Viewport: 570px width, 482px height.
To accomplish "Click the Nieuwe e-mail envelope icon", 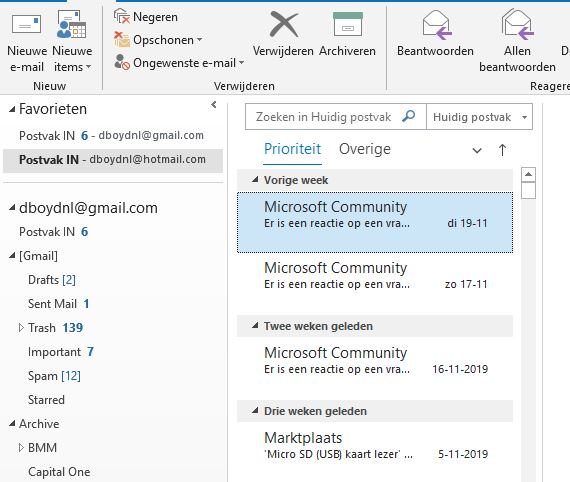I will click(x=27, y=24).
